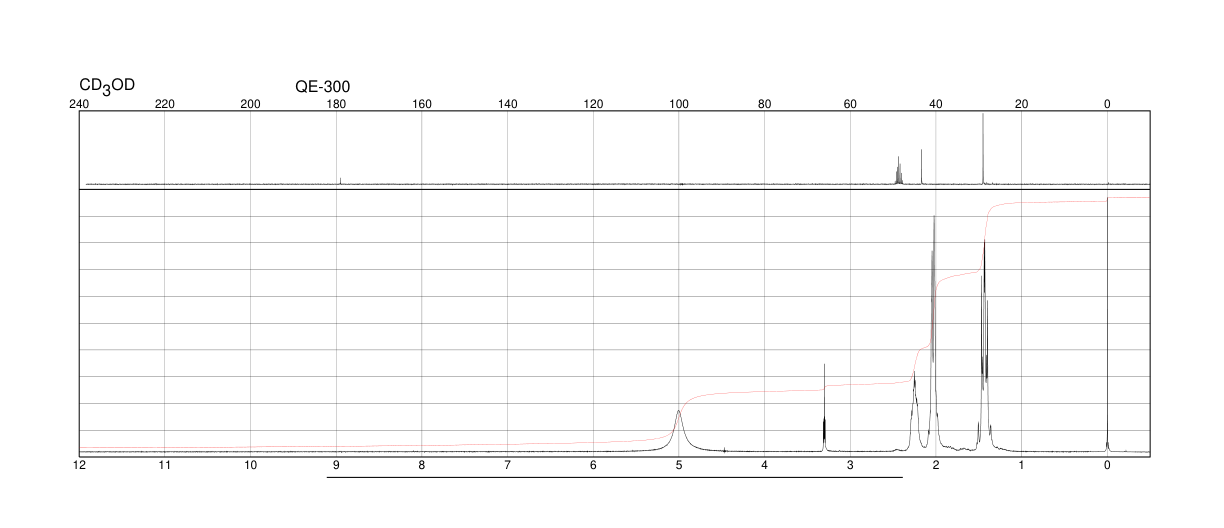Select the 7 ppm label on proton axis
This screenshot has height=528, width=1224.
(508, 466)
